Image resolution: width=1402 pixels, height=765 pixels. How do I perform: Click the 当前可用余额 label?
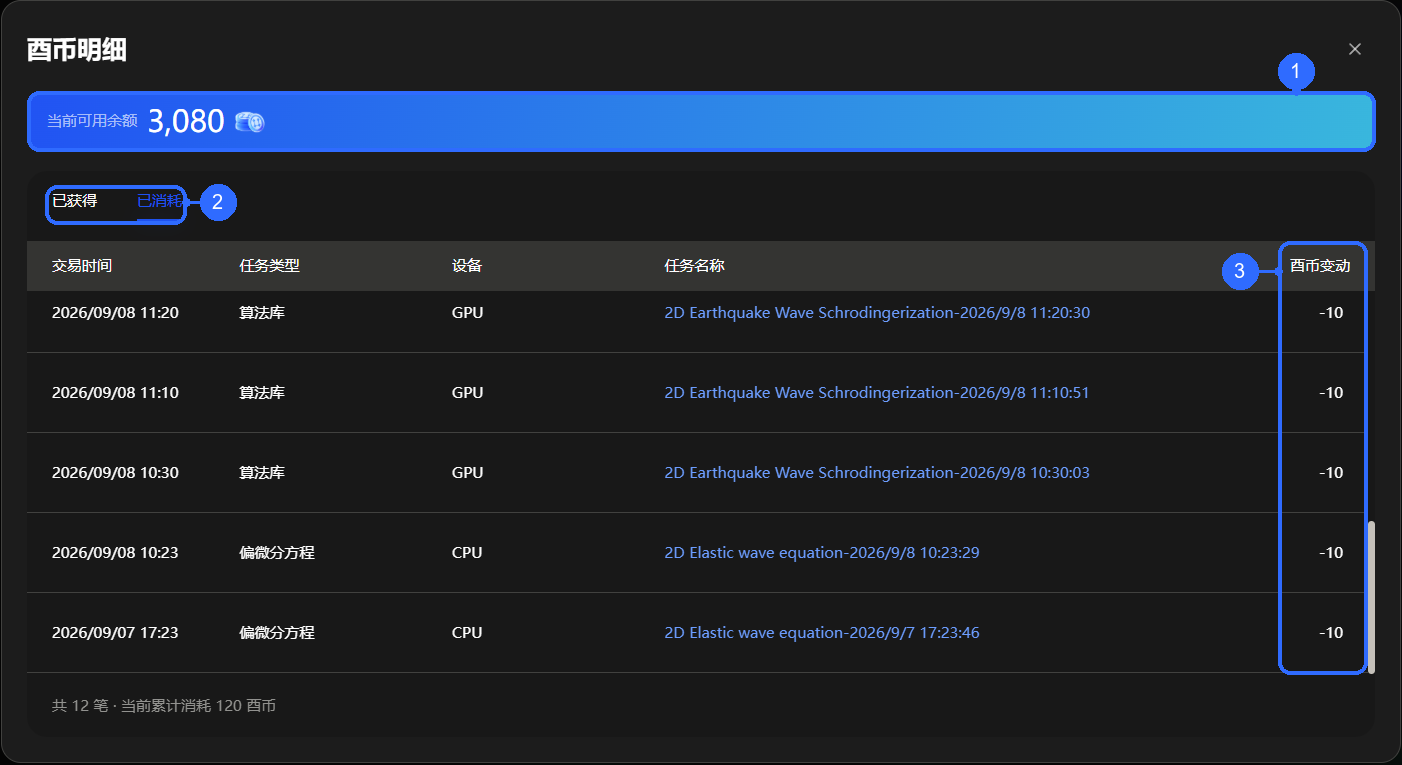click(x=92, y=121)
